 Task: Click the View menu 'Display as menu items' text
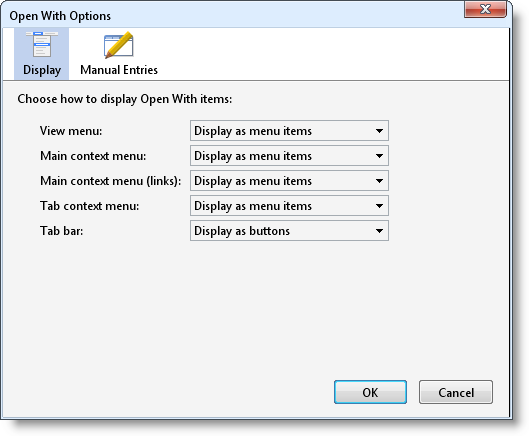[x=253, y=131]
